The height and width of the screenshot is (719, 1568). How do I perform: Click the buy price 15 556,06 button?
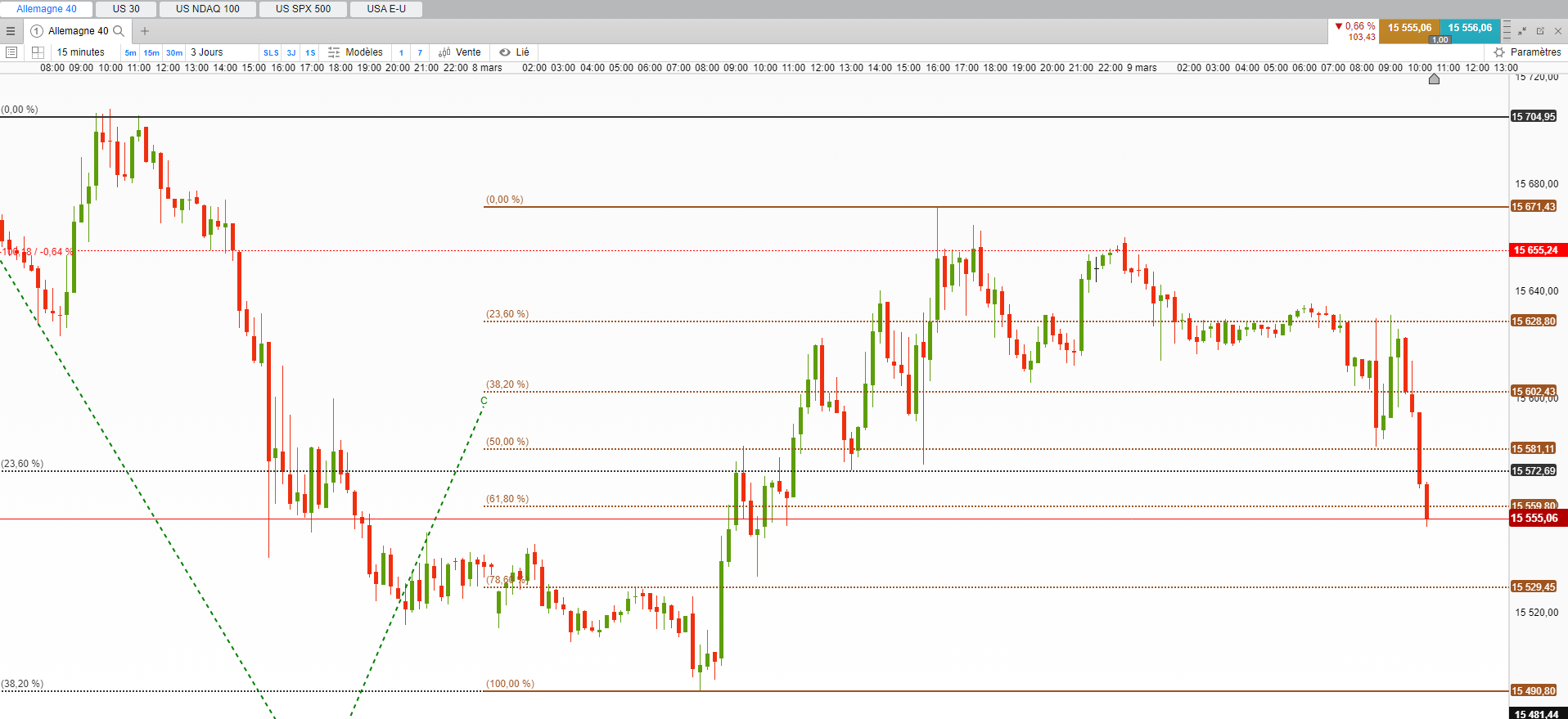point(1471,29)
